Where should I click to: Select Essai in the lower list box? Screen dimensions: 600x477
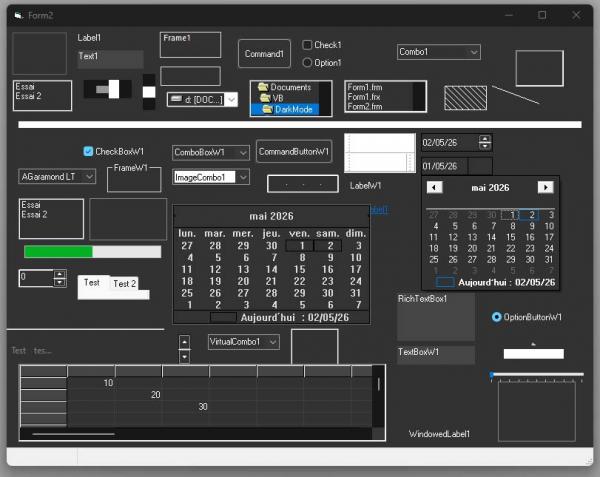[31, 205]
